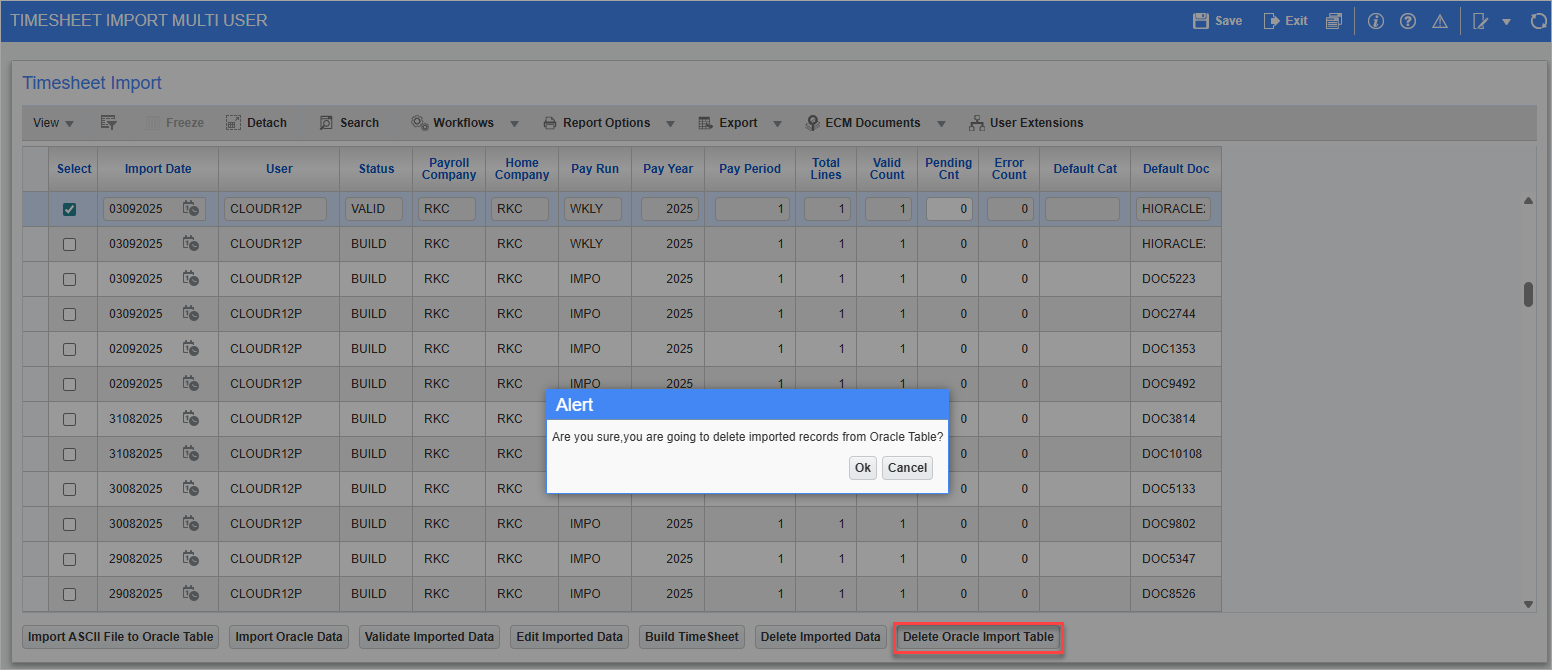Click the information circle icon
The image size is (1552, 670).
coord(1375,20)
